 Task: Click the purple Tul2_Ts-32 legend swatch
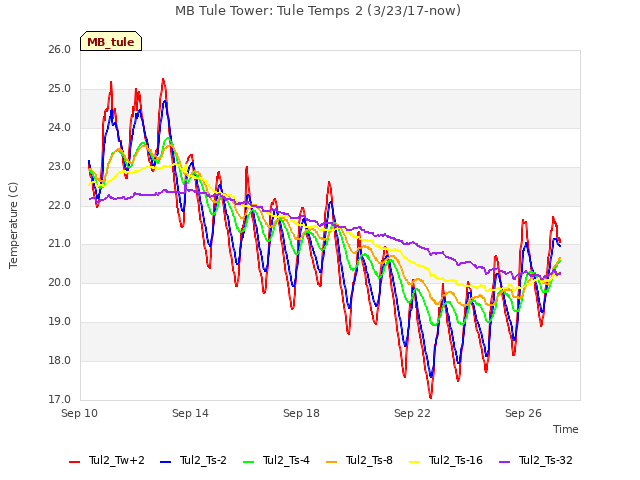505,462
